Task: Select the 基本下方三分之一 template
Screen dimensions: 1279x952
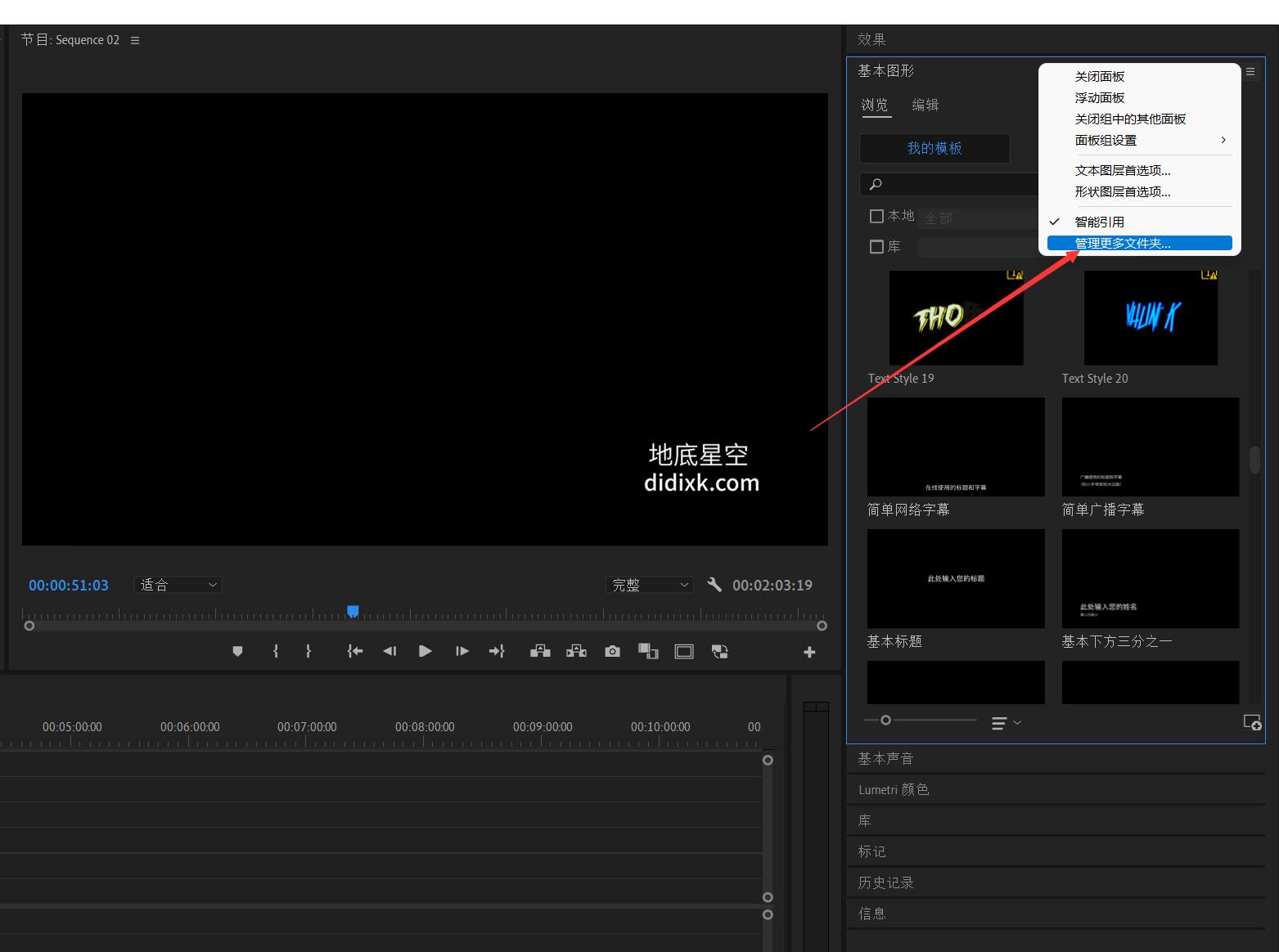Action: [1151, 578]
